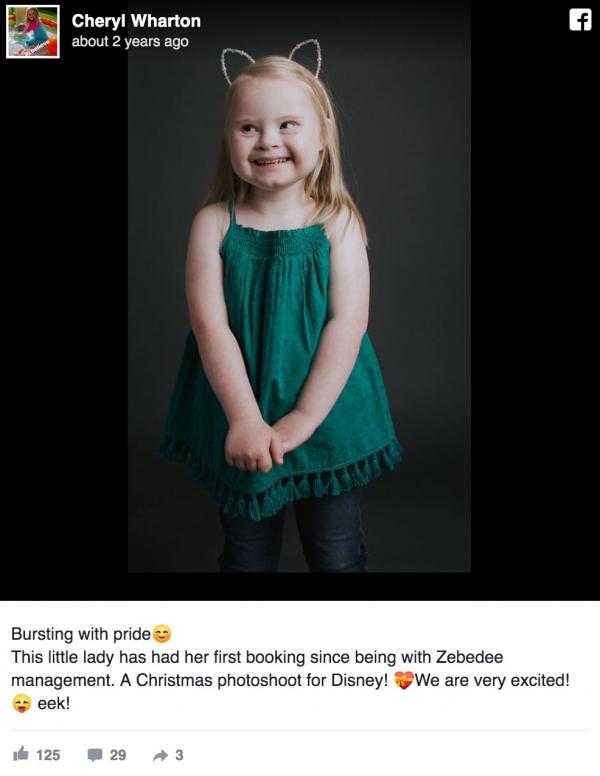Screen dimensions: 600x776
Task: Click the 'about 2 years ago' timestamp
Action: pyautogui.click(x=130, y=42)
